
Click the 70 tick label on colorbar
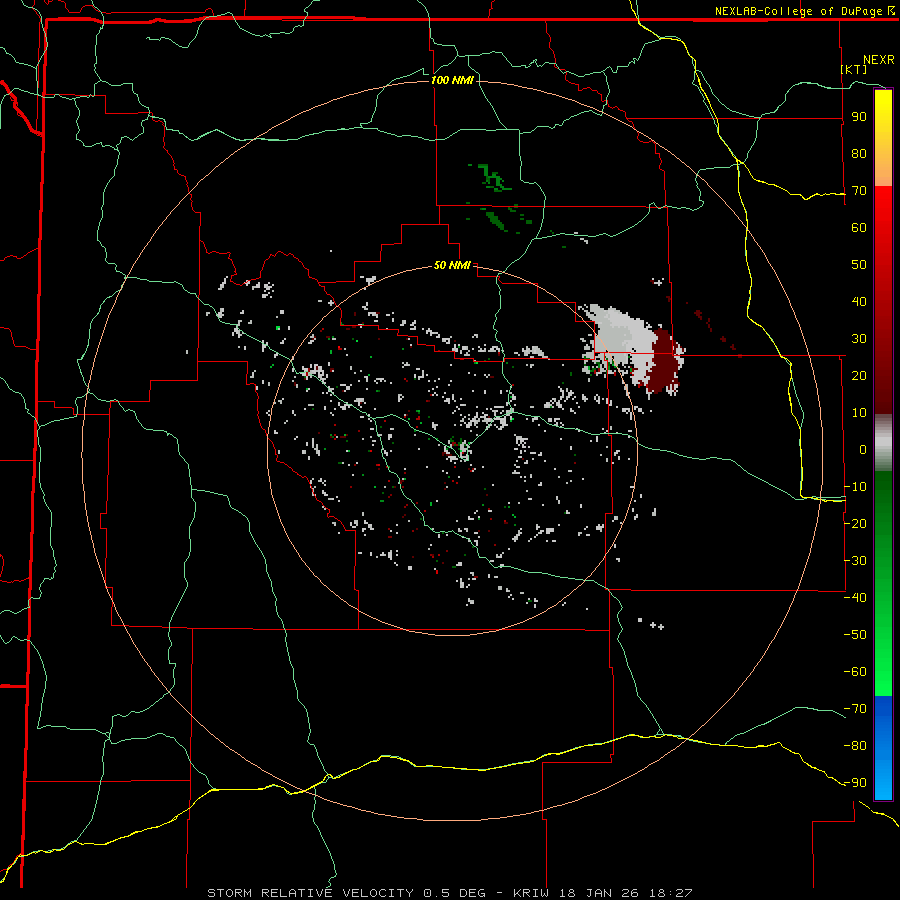pos(859,191)
